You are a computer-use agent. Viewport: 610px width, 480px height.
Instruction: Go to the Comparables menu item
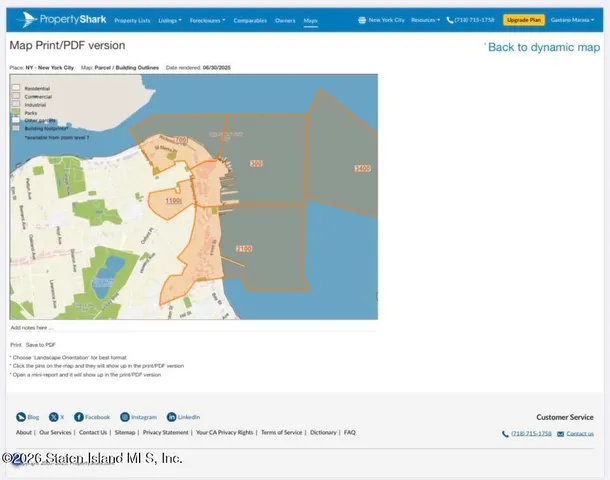pyautogui.click(x=250, y=20)
